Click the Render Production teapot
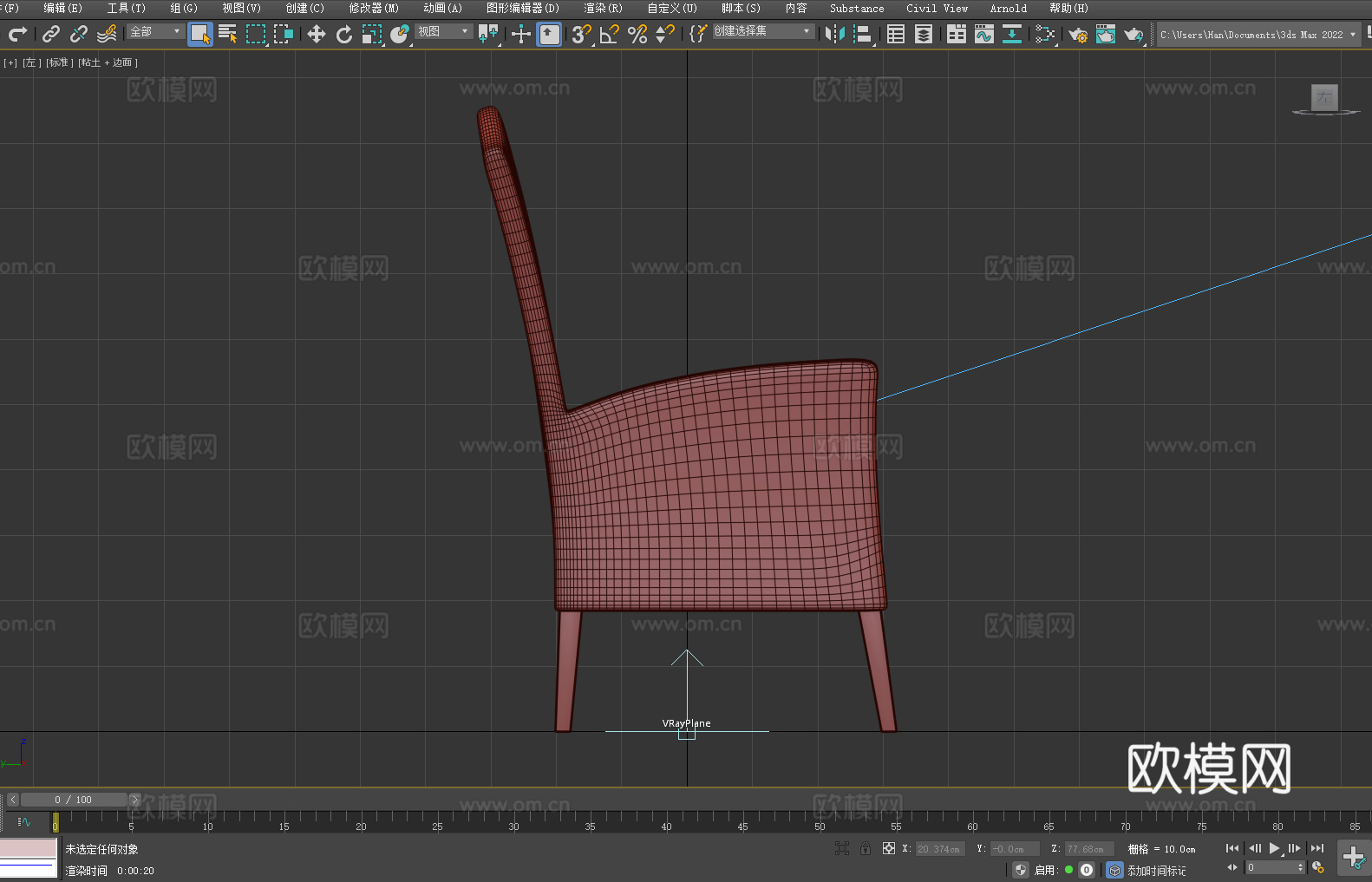This screenshot has height=882, width=1372. coord(1134,34)
